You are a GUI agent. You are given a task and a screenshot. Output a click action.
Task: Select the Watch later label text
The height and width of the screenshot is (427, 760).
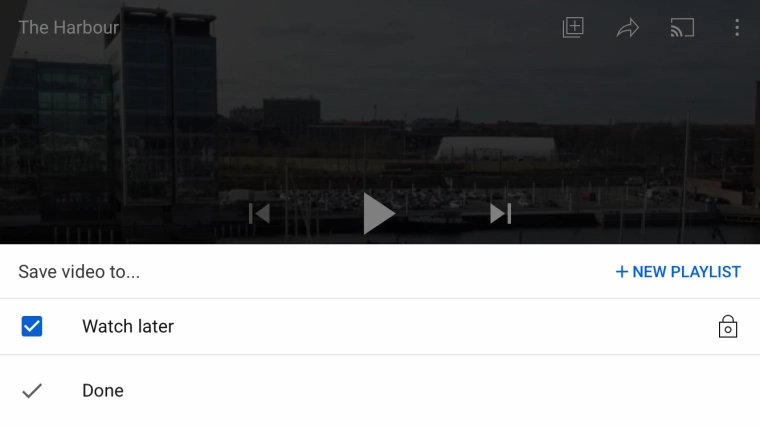coord(128,326)
